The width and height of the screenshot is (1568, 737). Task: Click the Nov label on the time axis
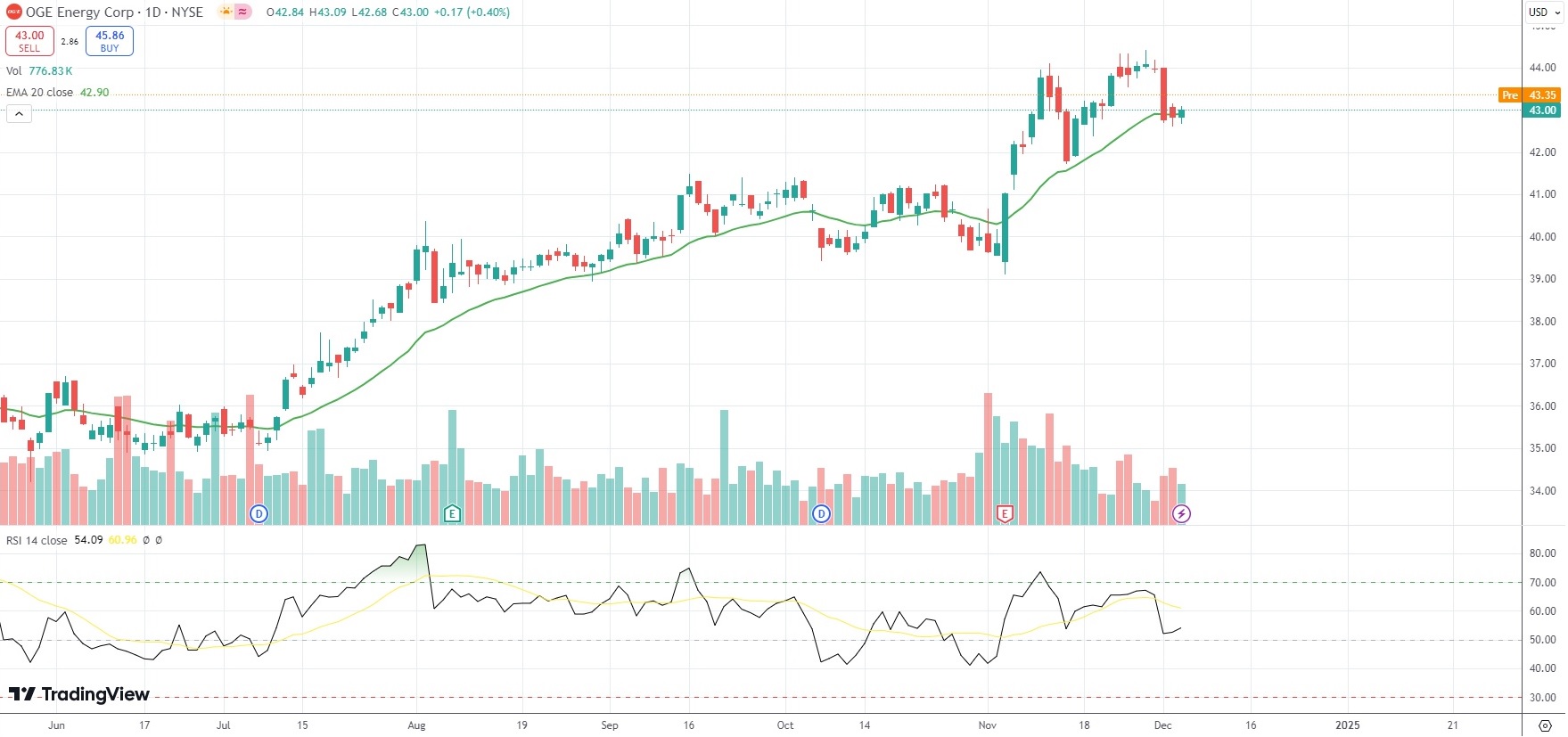click(x=987, y=725)
